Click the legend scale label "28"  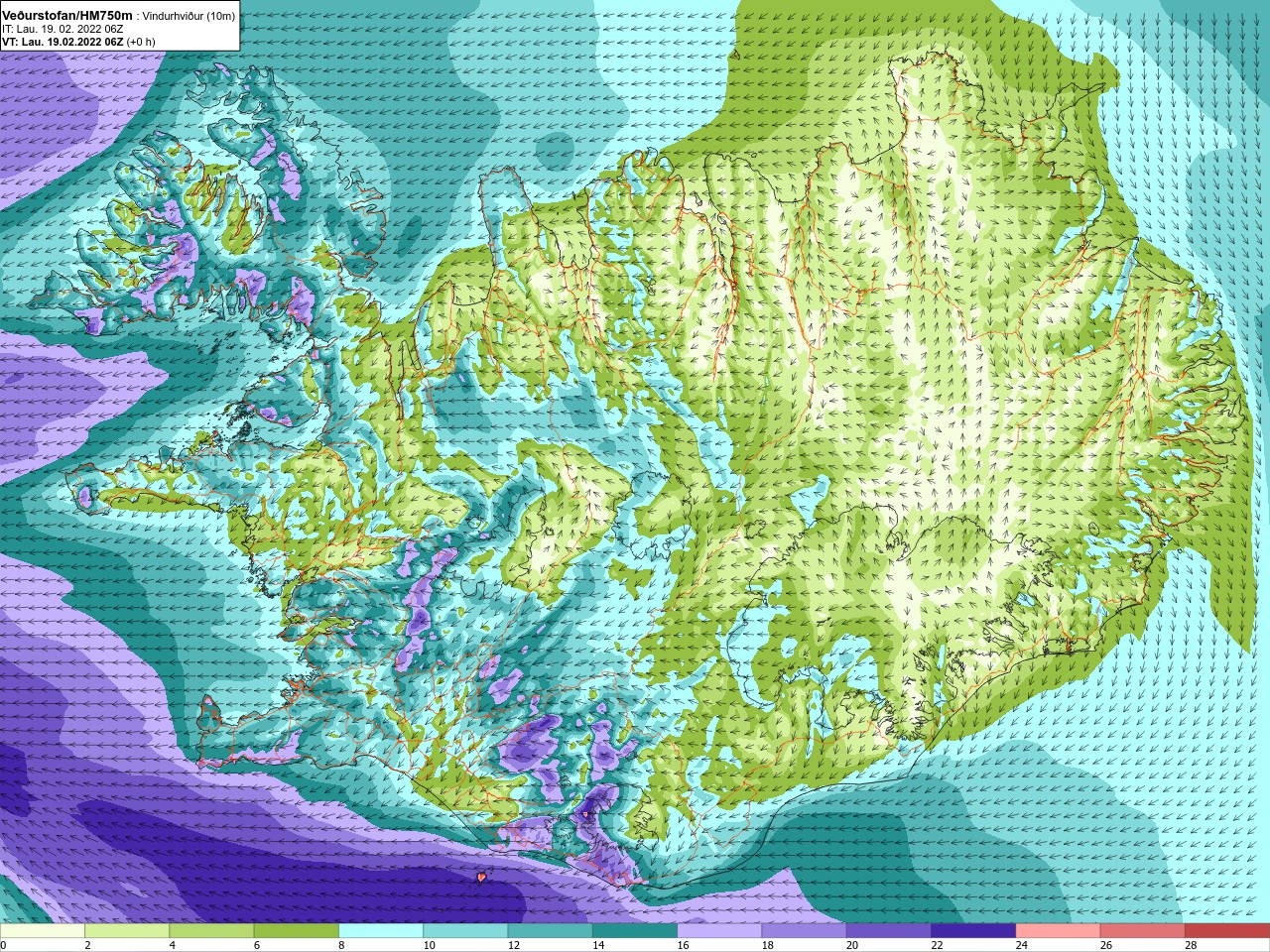1191,945
